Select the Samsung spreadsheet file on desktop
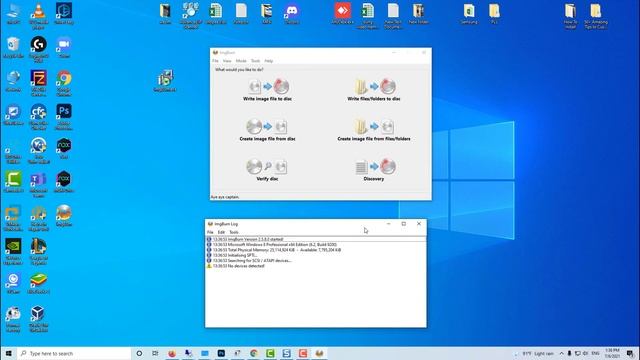 [469, 13]
